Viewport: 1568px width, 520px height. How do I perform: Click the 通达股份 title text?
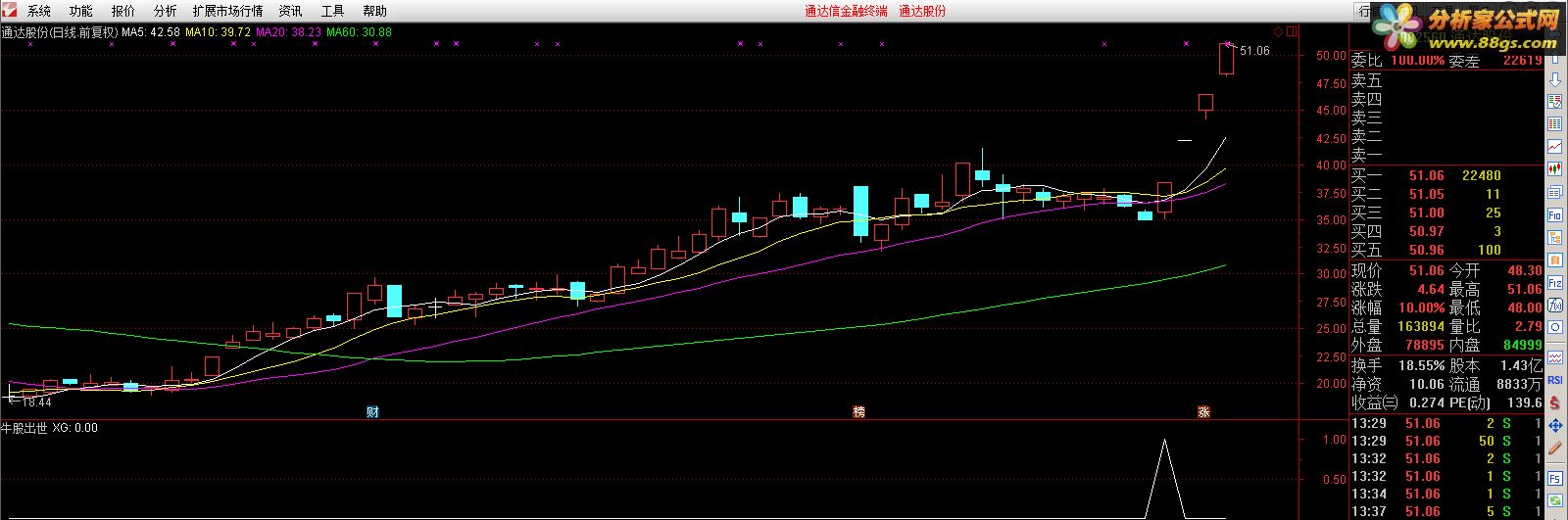[922, 11]
